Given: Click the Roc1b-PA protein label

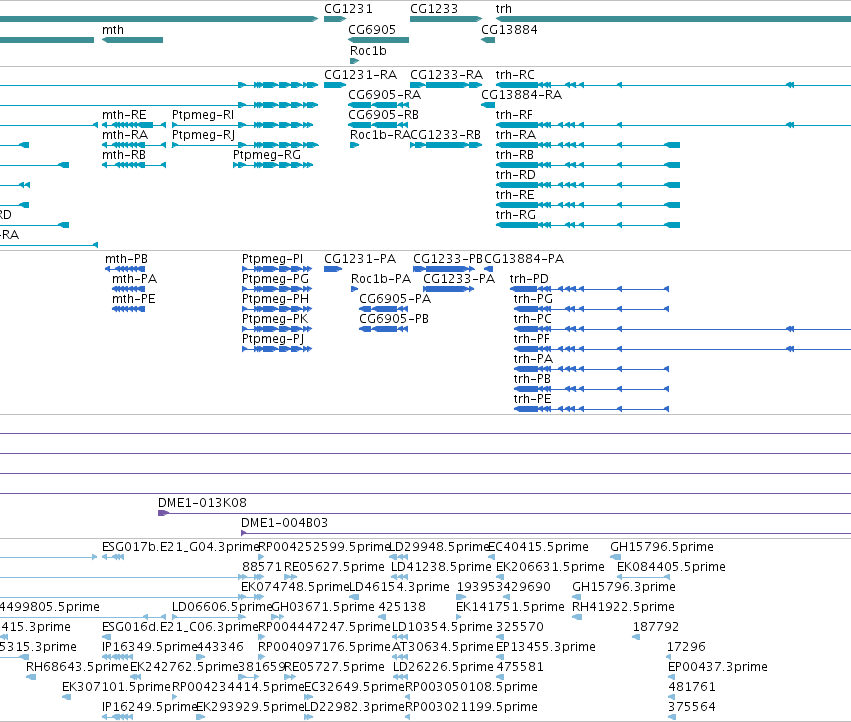Looking at the screenshot, I should click(380, 279).
